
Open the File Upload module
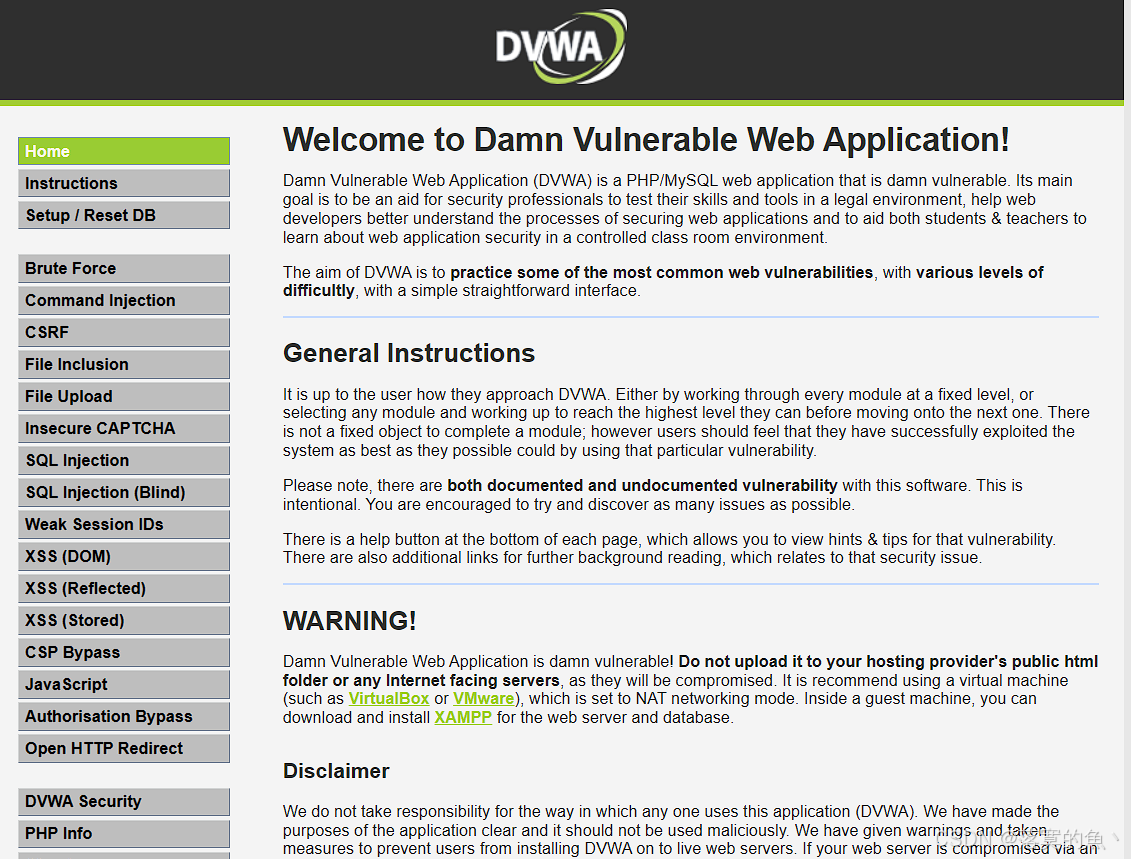coord(124,396)
